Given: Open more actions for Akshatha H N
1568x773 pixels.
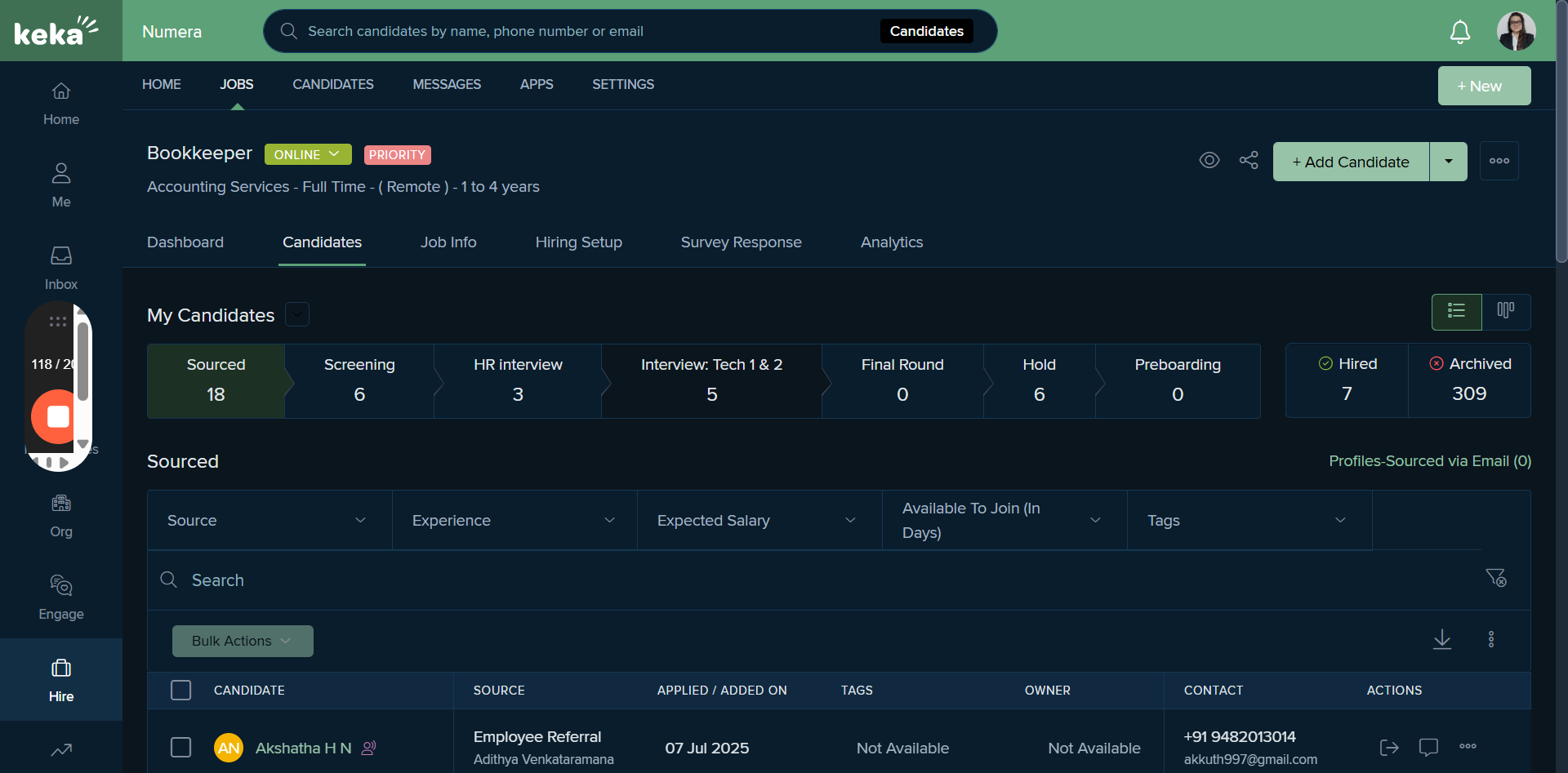Looking at the screenshot, I should [x=1468, y=746].
